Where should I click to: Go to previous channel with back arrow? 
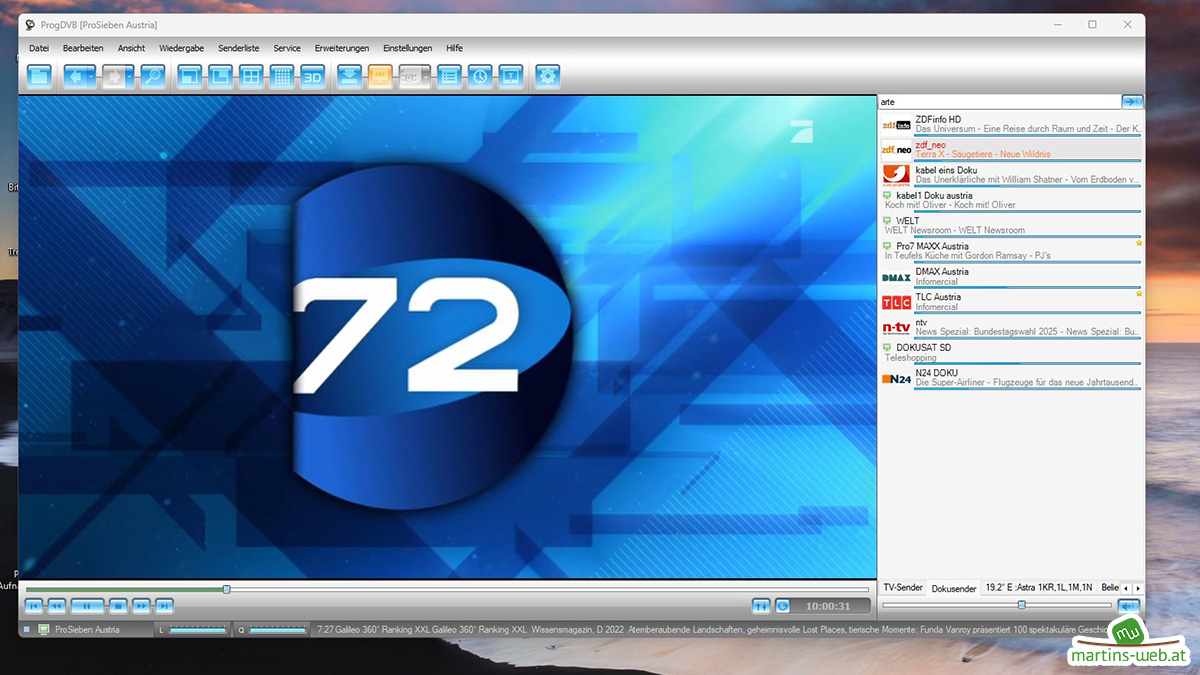[75, 76]
